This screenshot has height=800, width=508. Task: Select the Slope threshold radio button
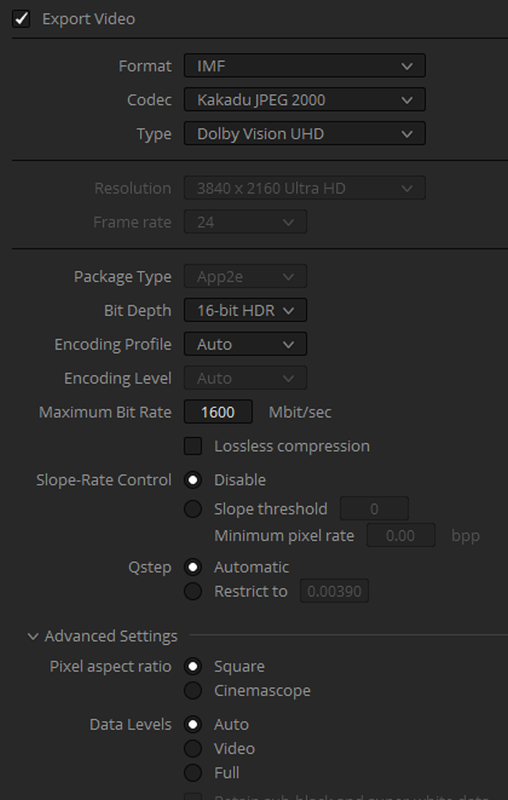(193, 509)
